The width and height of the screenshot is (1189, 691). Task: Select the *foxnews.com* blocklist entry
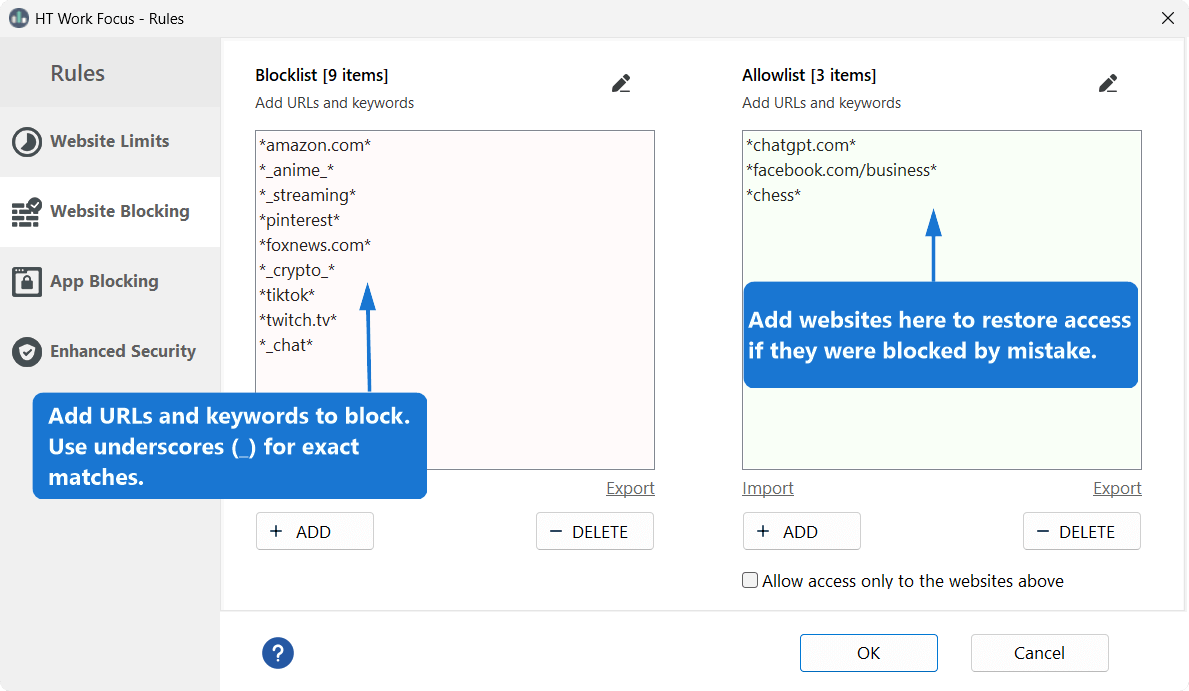point(315,245)
